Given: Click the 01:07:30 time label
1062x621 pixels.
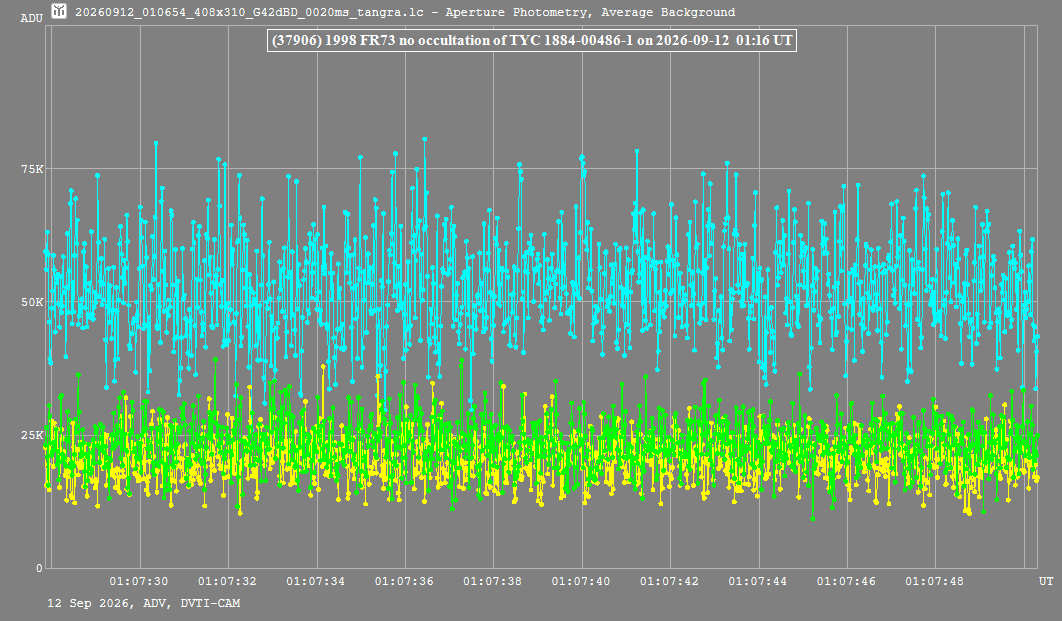Looking at the screenshot, I should (x=139, y=581).
